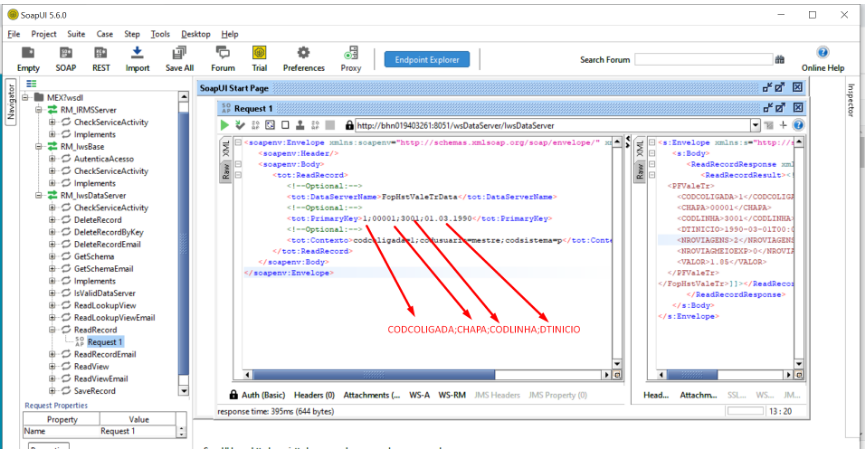866x452 pixels.
Task: Click the Endpoint Explorer button
Action: (427, 60)
